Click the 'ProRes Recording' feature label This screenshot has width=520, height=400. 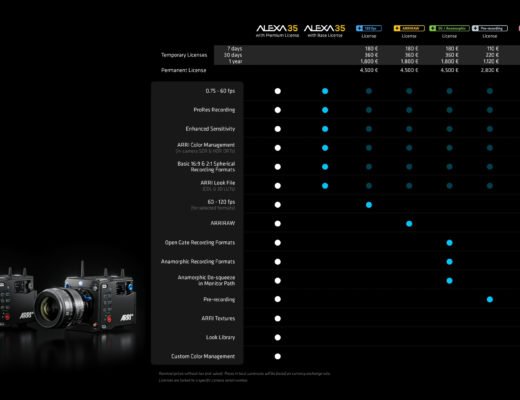[214, 110]
